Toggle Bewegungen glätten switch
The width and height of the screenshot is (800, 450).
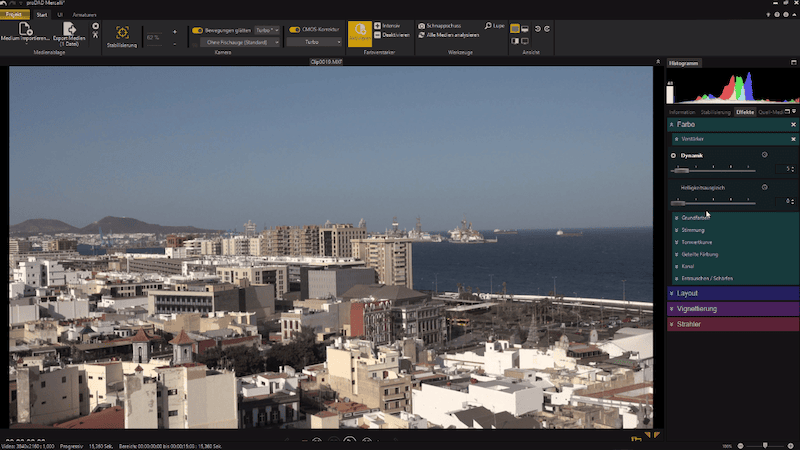point(198,30)
